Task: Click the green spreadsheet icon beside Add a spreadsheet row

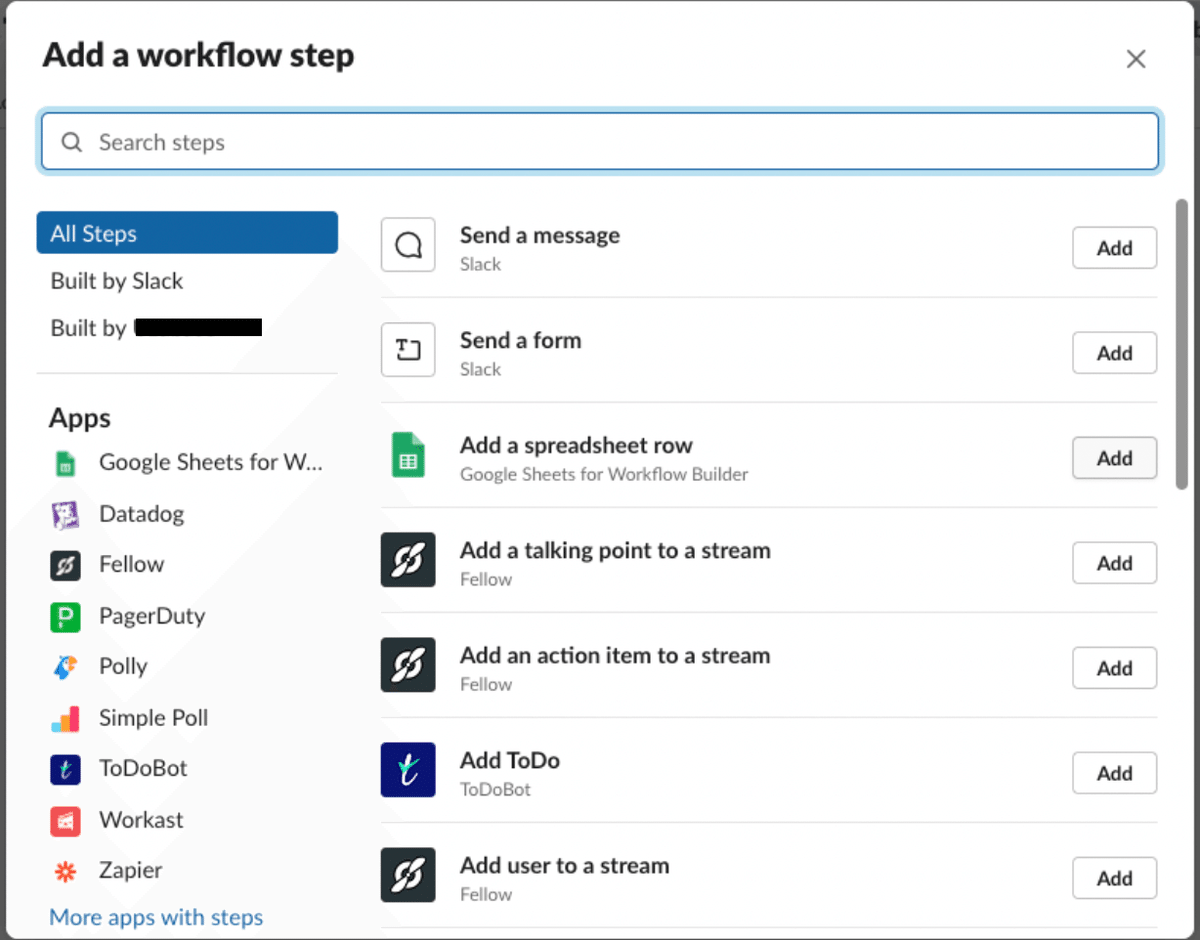Action: [x=408, y=455]
